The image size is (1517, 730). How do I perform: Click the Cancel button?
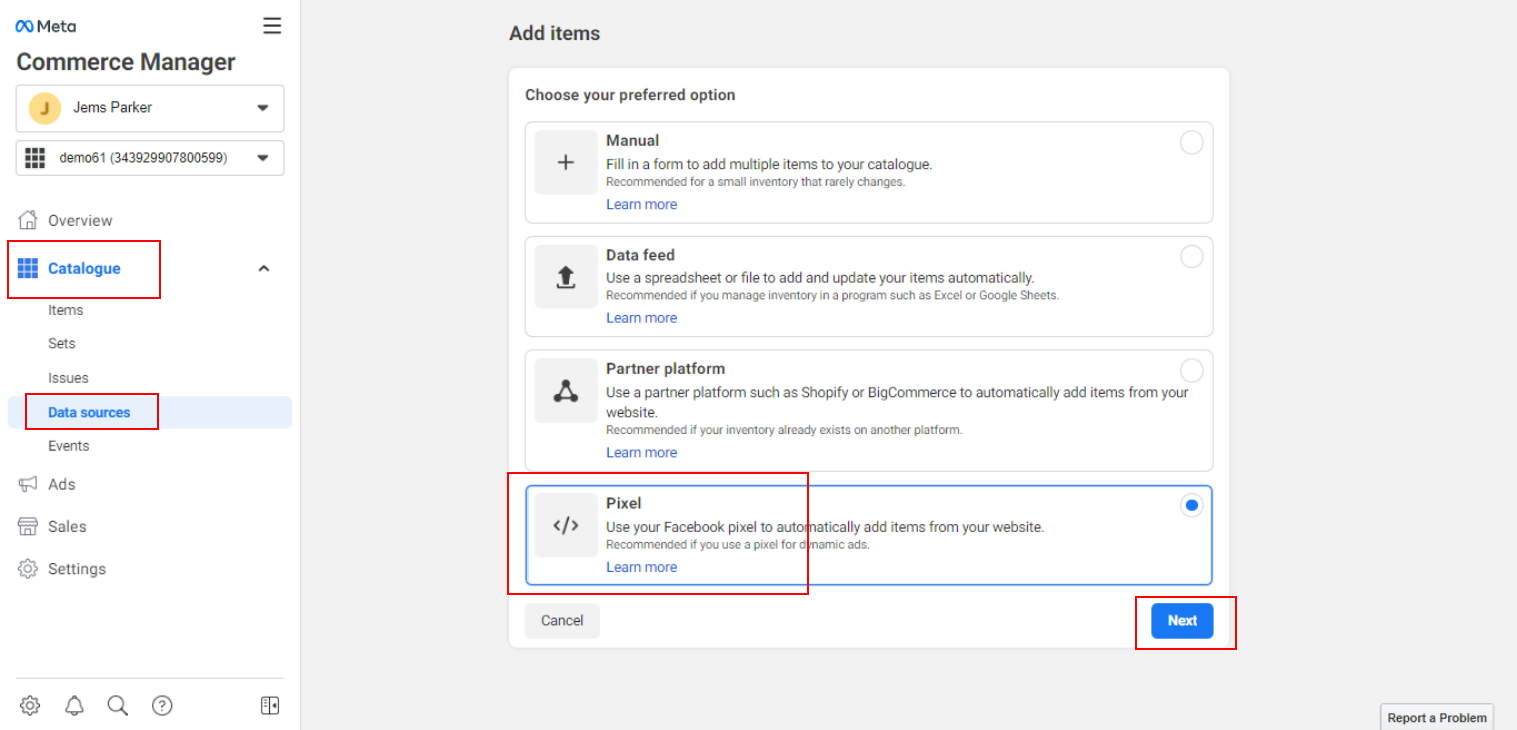pos(562,621)
